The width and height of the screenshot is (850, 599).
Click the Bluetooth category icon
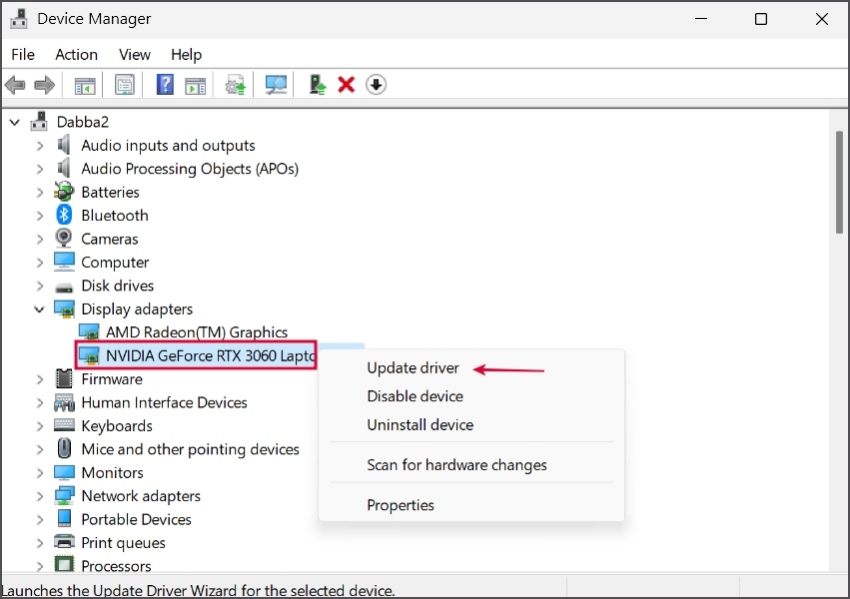[64, 215]
